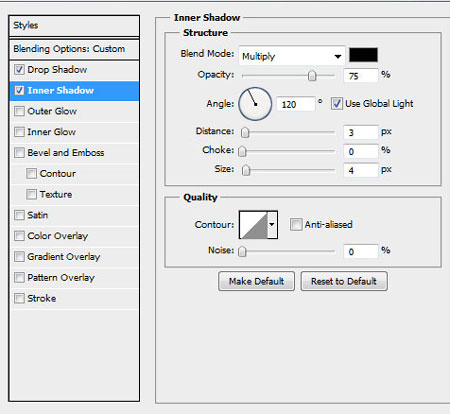Disable the Use Global Light checkbox
The width and height of the screenshot is (450, 414).
(x=337, y=104)
